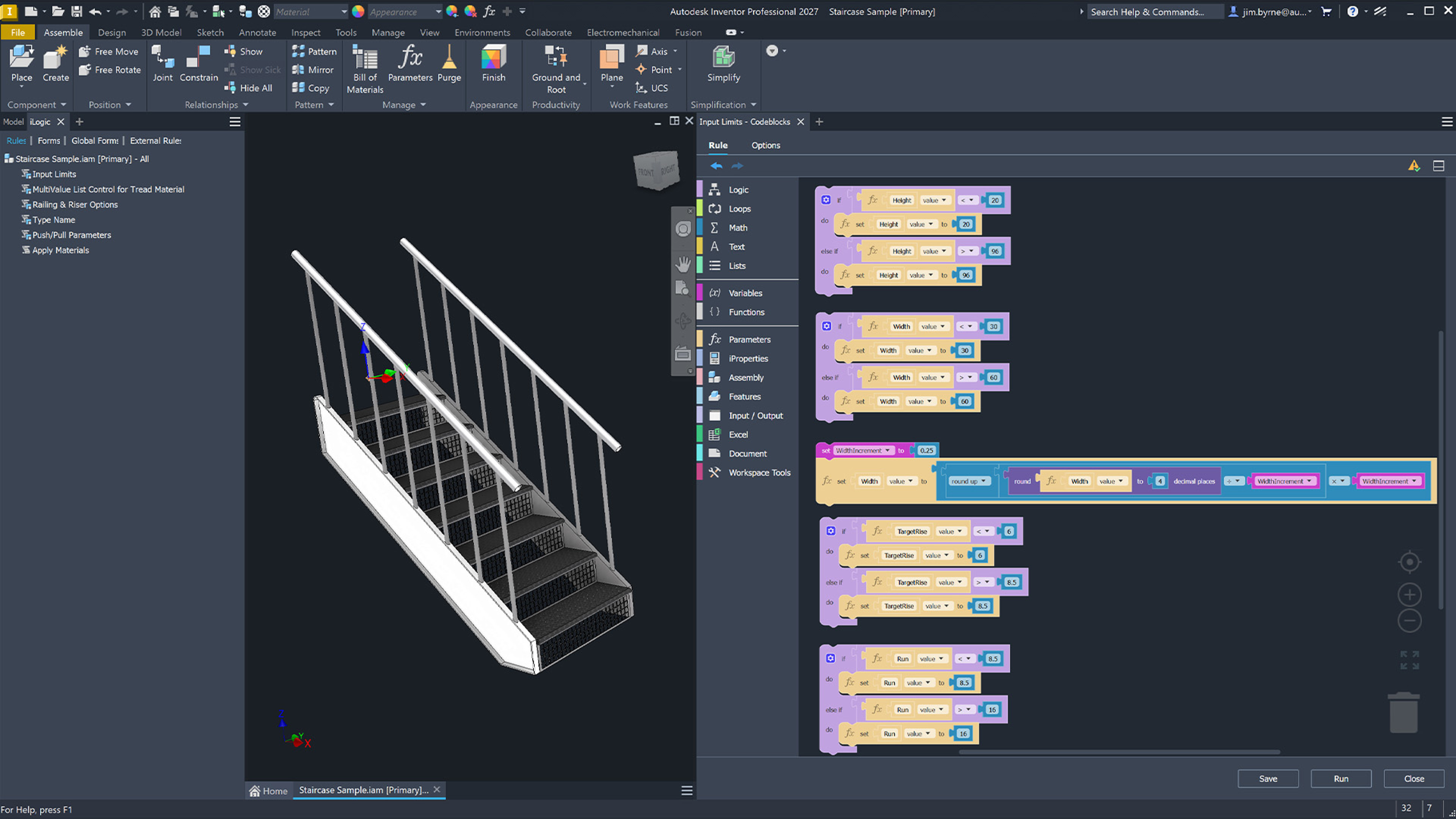
Task: Click the Run button
Action: 1341,778
